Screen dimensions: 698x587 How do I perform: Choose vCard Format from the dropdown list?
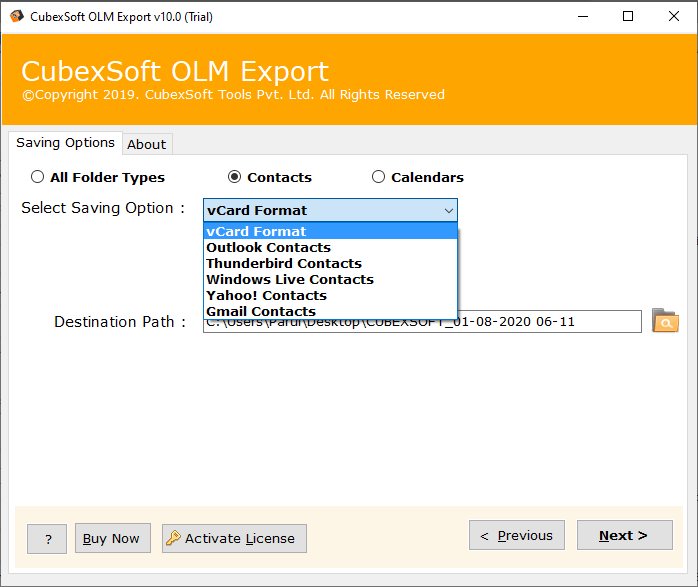(x=330, y=231)
